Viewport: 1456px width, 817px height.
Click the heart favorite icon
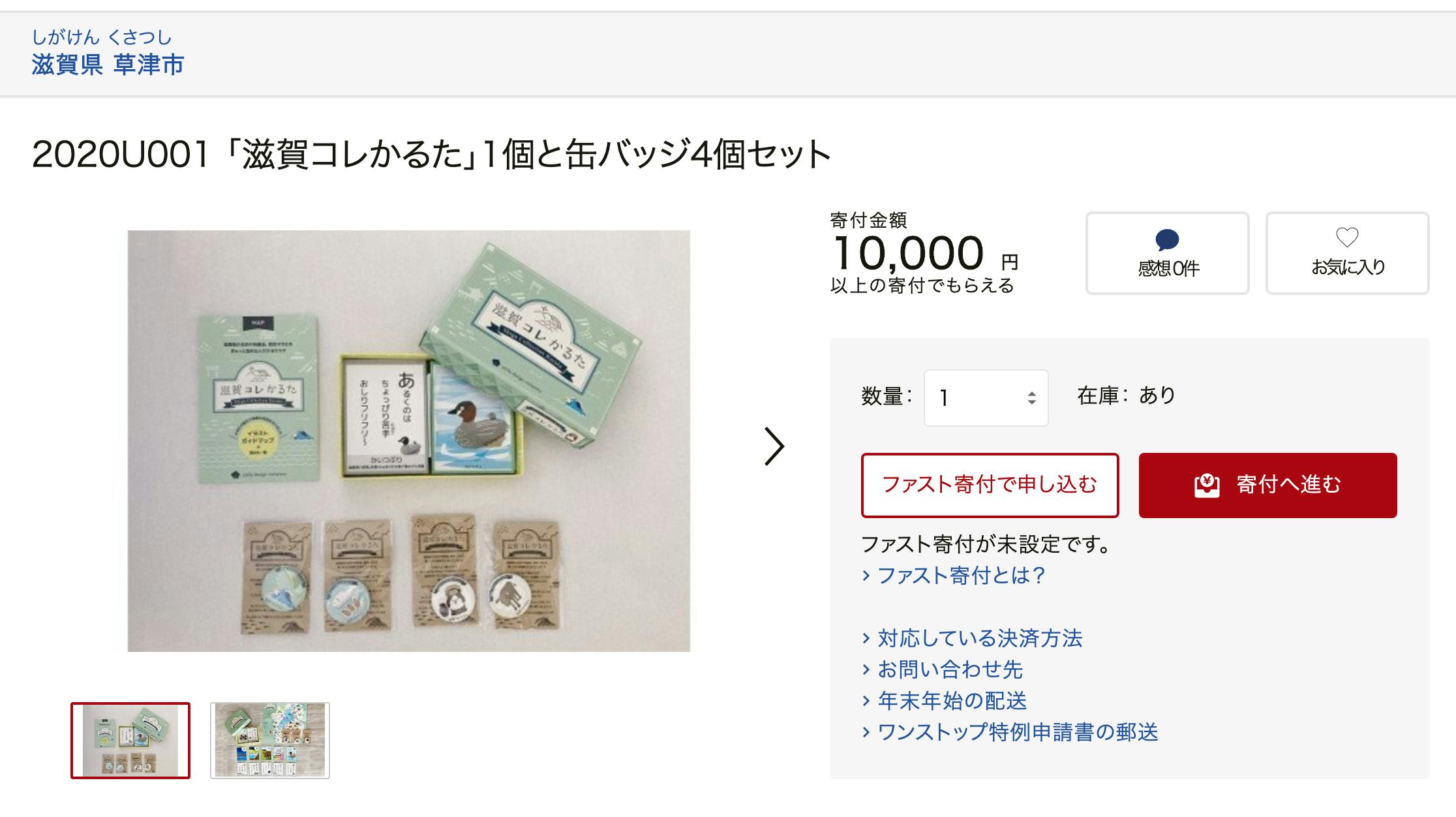[1347, 237]
